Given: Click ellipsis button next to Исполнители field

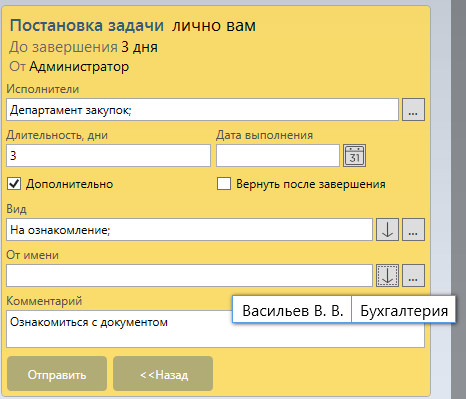Looking at the screenshot, I should 413,109.
